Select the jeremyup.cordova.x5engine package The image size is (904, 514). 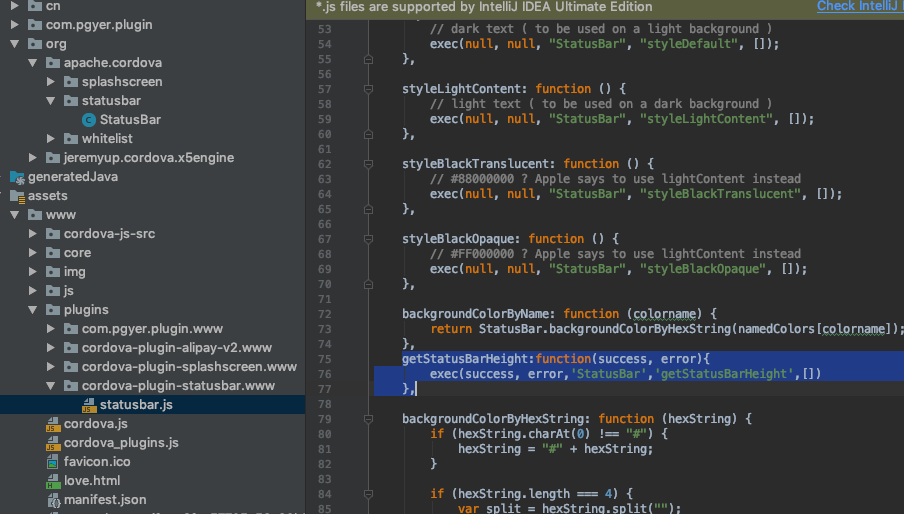148,158
